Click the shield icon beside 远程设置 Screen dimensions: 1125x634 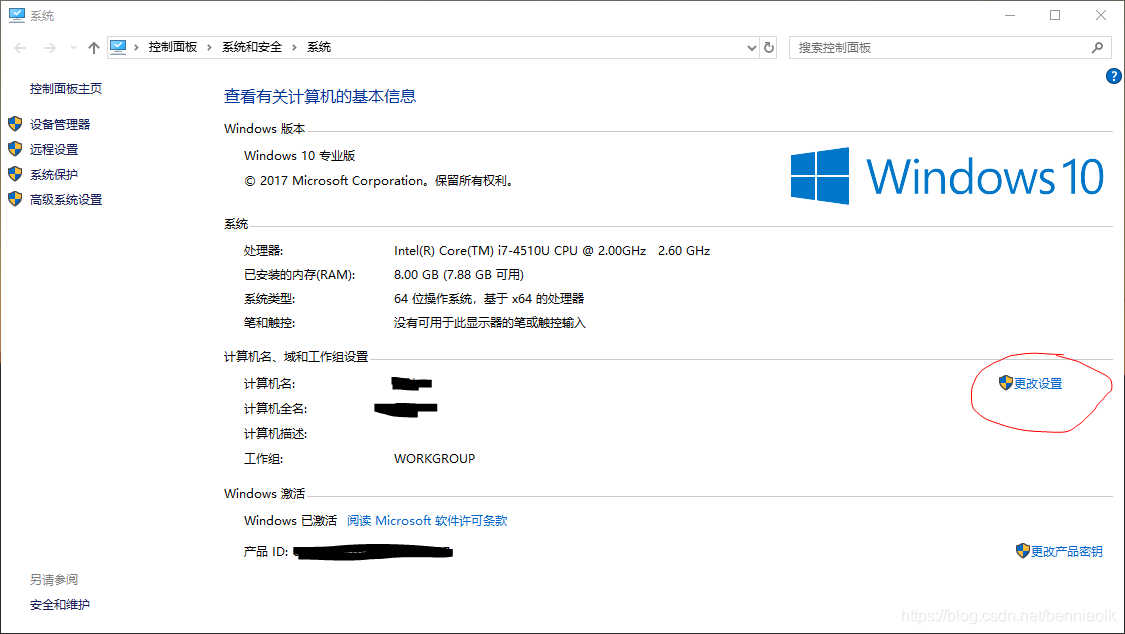point(15,148)
